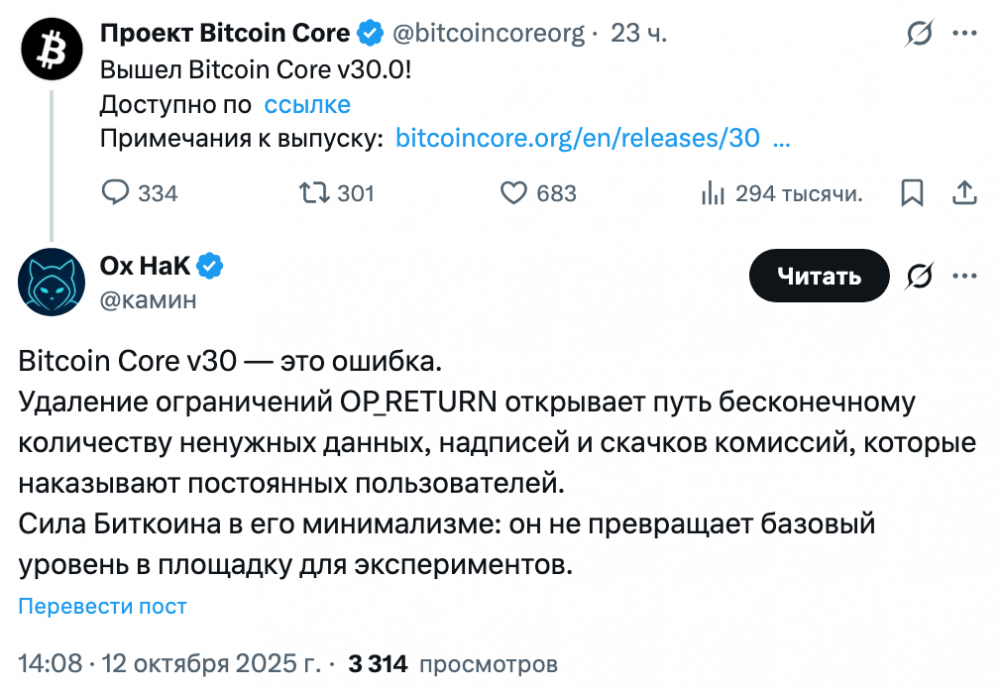Open the more options menu on Ox HaK post
The image size is (1000, 693).
pos(964,275)
